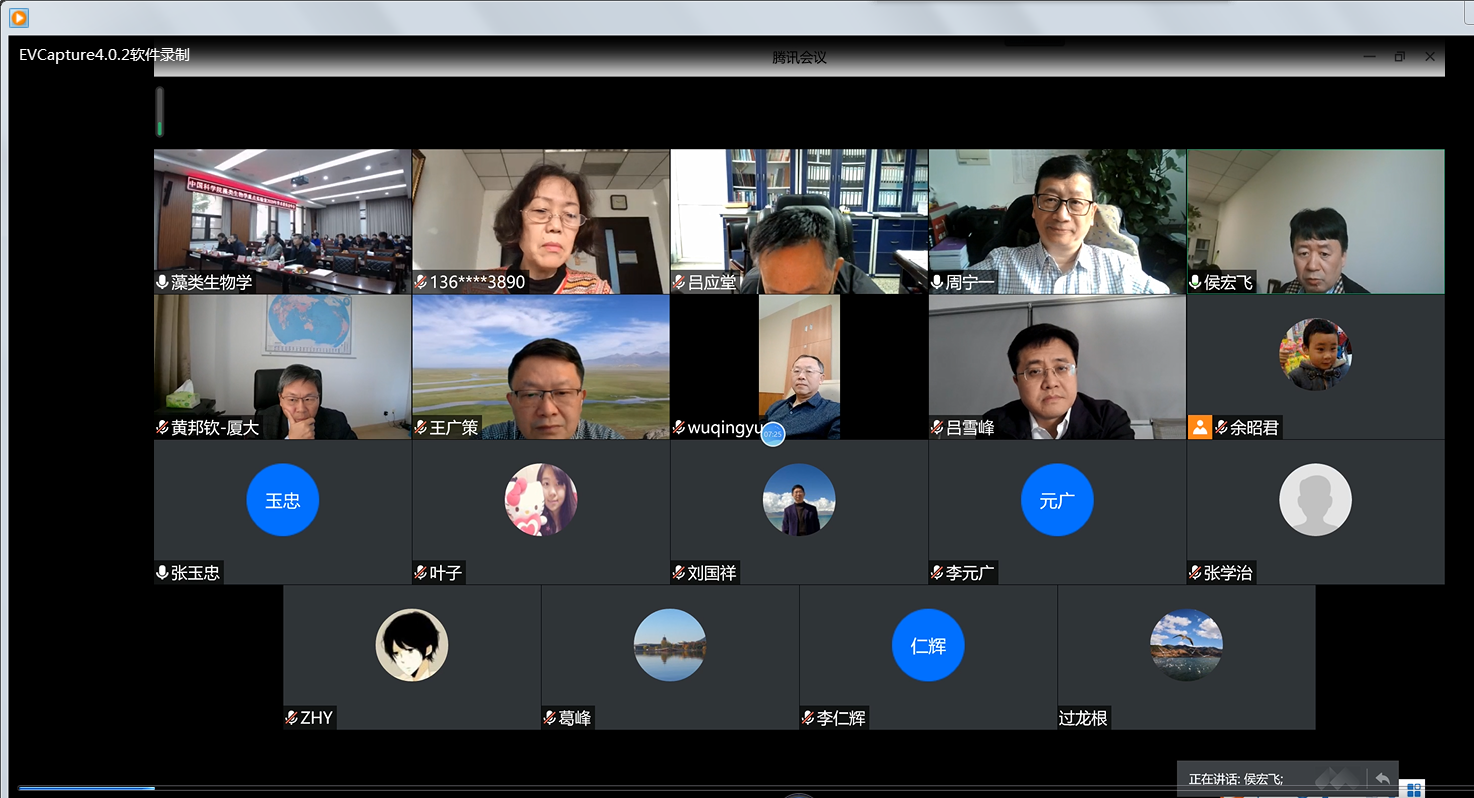1474x798 pixels.
Task: Select the 吕雪峰 video tile
Action: 1057,366
